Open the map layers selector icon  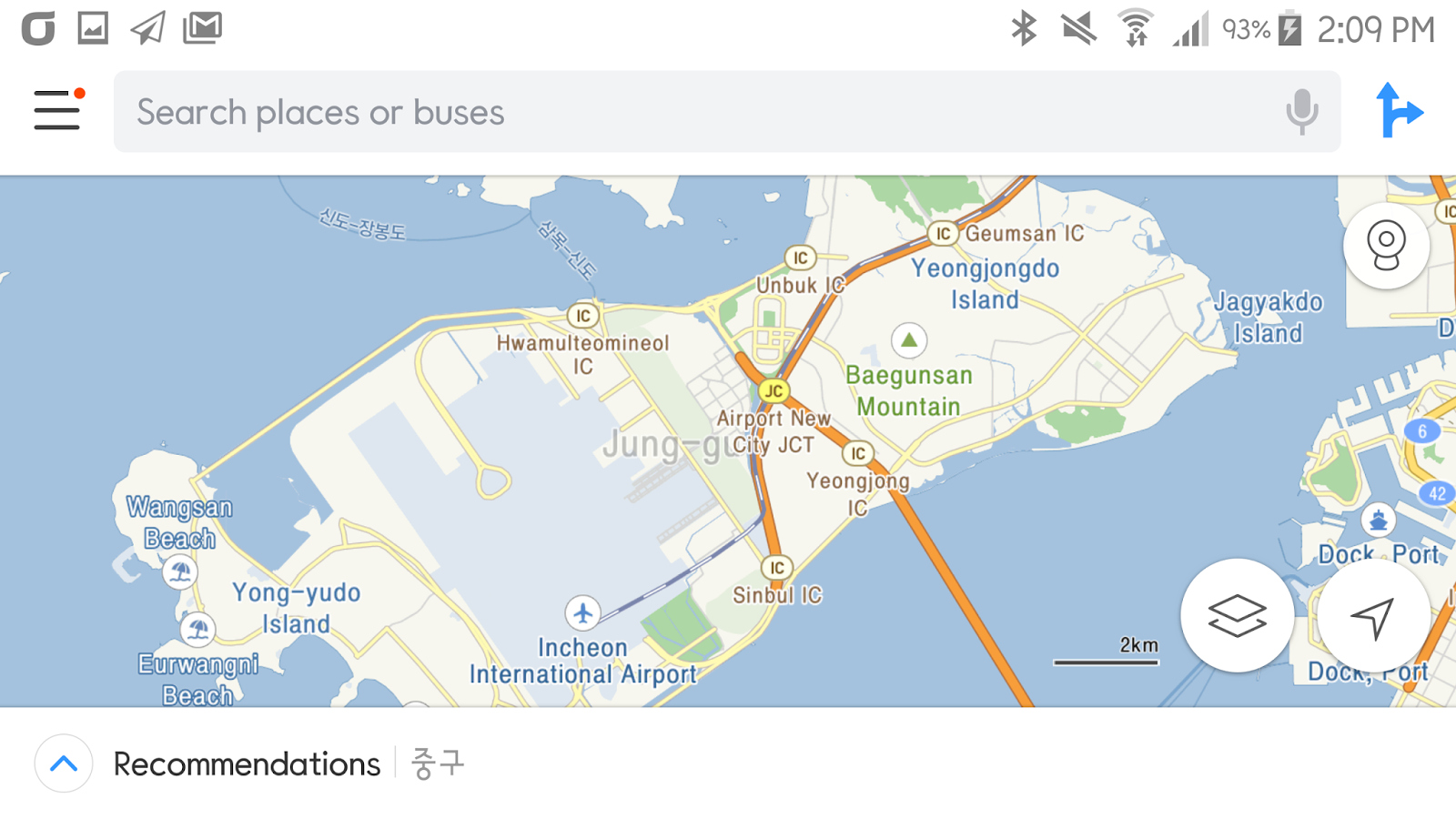pos(1238,616)
